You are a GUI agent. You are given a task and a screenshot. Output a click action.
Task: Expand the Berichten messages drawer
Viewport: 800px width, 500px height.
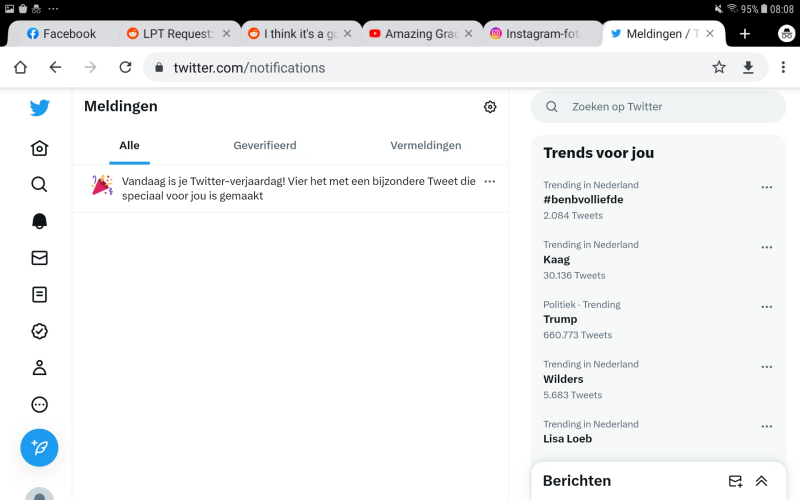click(762, 481)
